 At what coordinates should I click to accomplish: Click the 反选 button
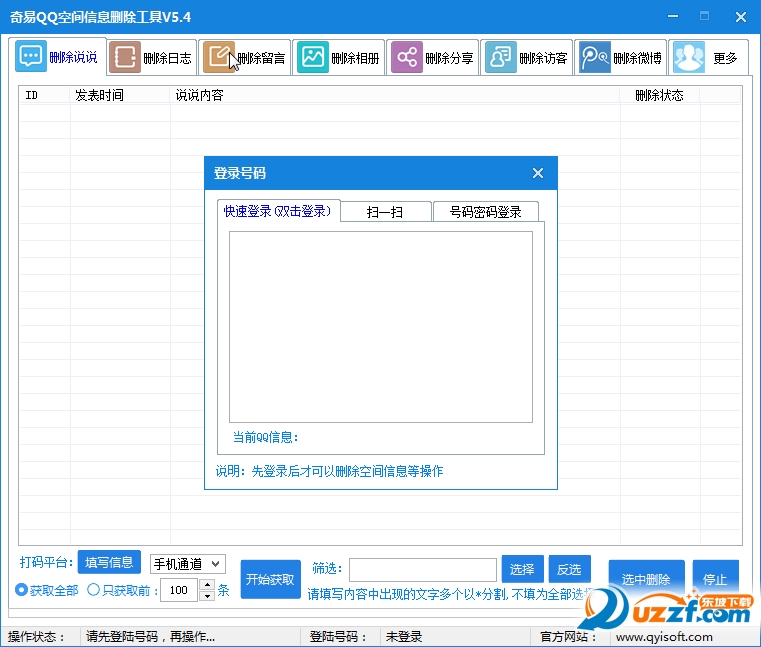pos(569,569)
